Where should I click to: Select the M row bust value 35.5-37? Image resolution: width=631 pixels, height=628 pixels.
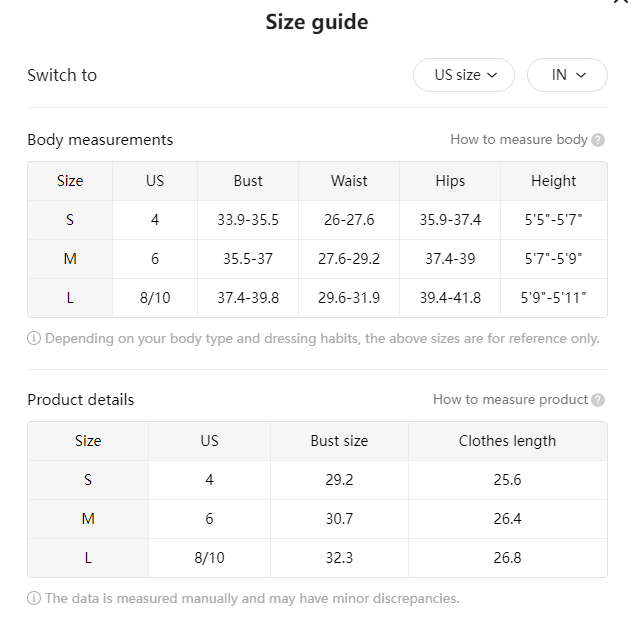click(x=248, y=259)
